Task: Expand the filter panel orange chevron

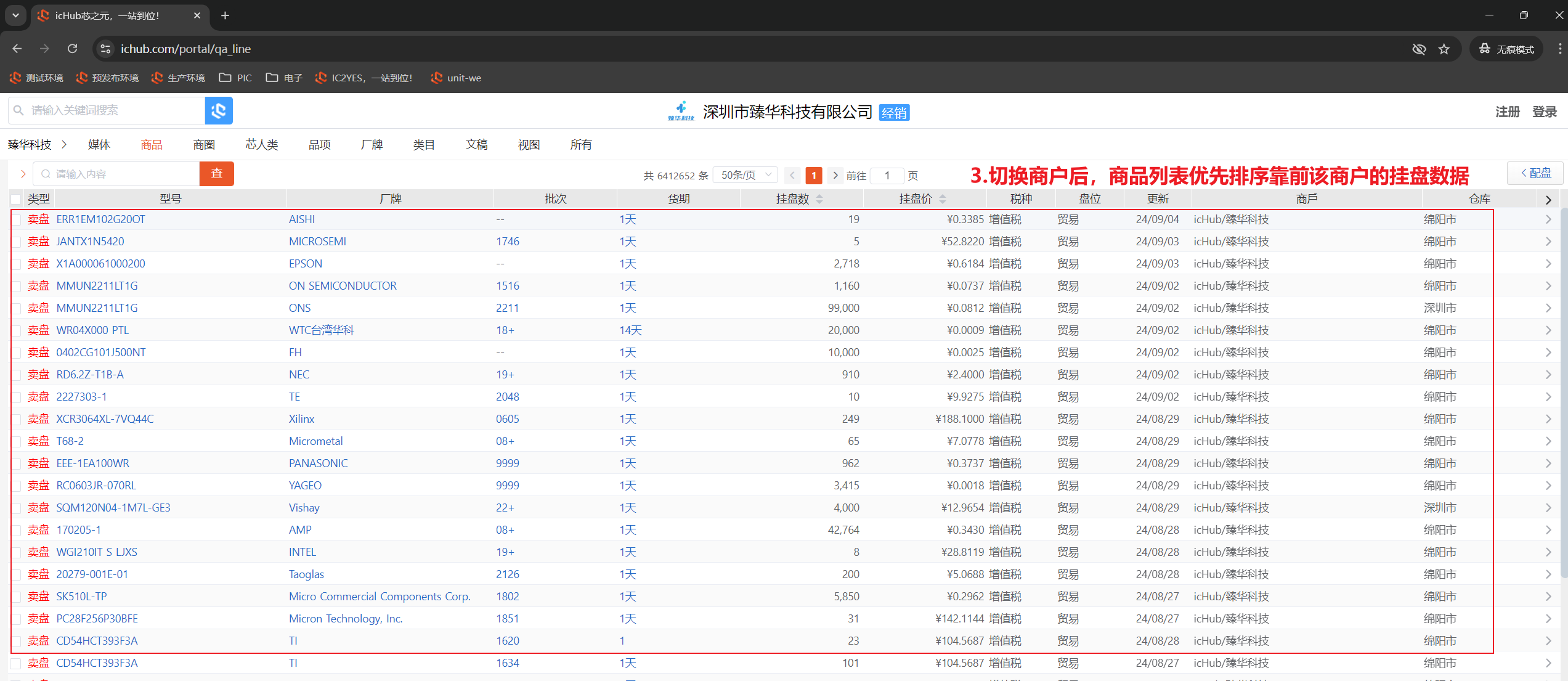Action: click(x=23, y=174)
